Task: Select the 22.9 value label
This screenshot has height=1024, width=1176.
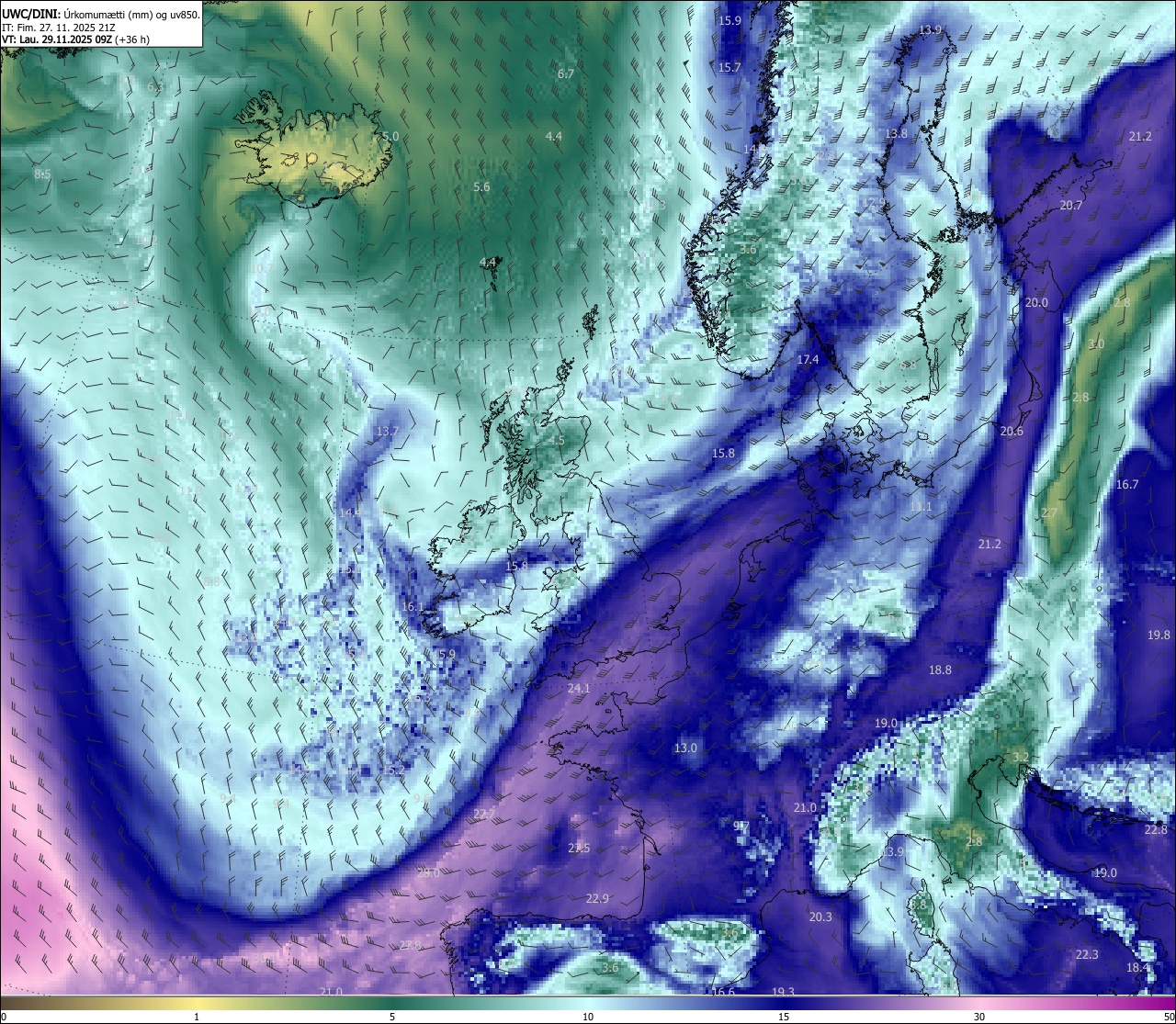Action: pos(597,897)
